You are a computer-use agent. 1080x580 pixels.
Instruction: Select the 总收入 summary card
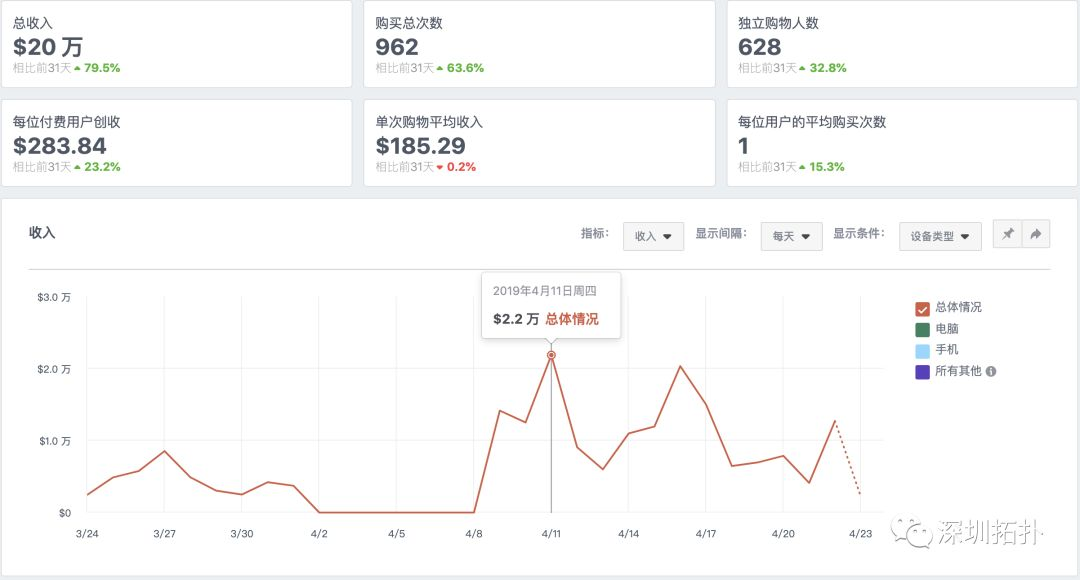[x=176, y=45]
